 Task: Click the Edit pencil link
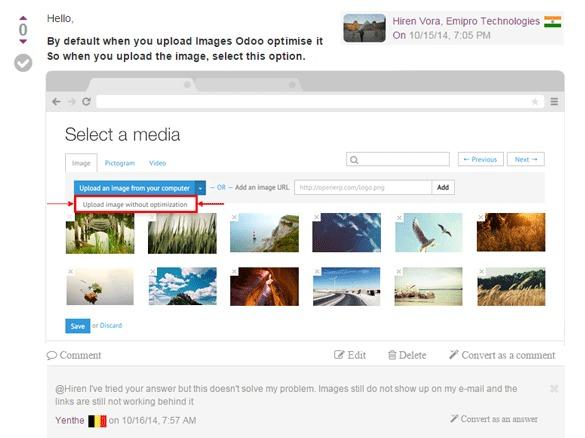[x=350, y=355]
